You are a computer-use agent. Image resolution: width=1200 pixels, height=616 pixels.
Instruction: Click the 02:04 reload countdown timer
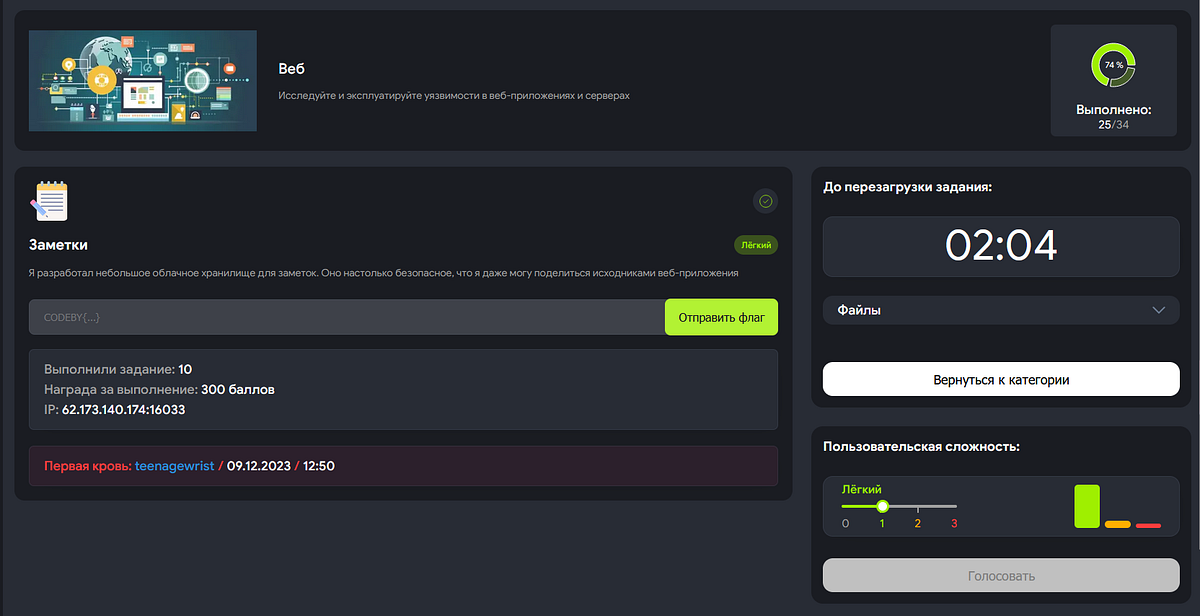[1000, 246]
